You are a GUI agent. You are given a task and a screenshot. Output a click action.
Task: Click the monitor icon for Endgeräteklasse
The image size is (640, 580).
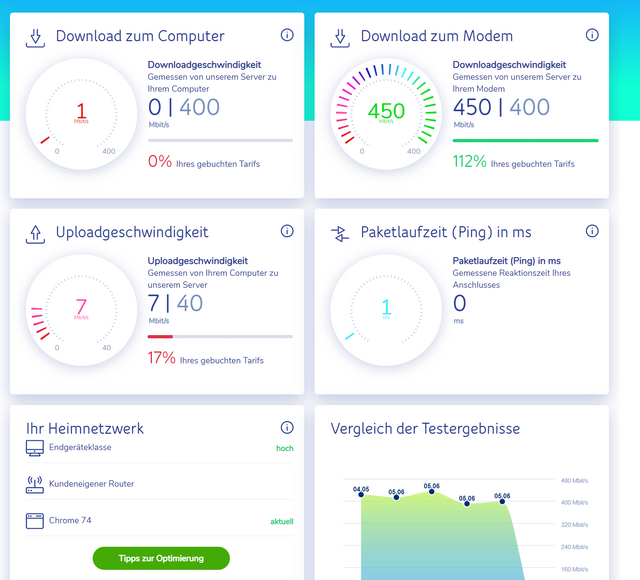pos(35,448)
